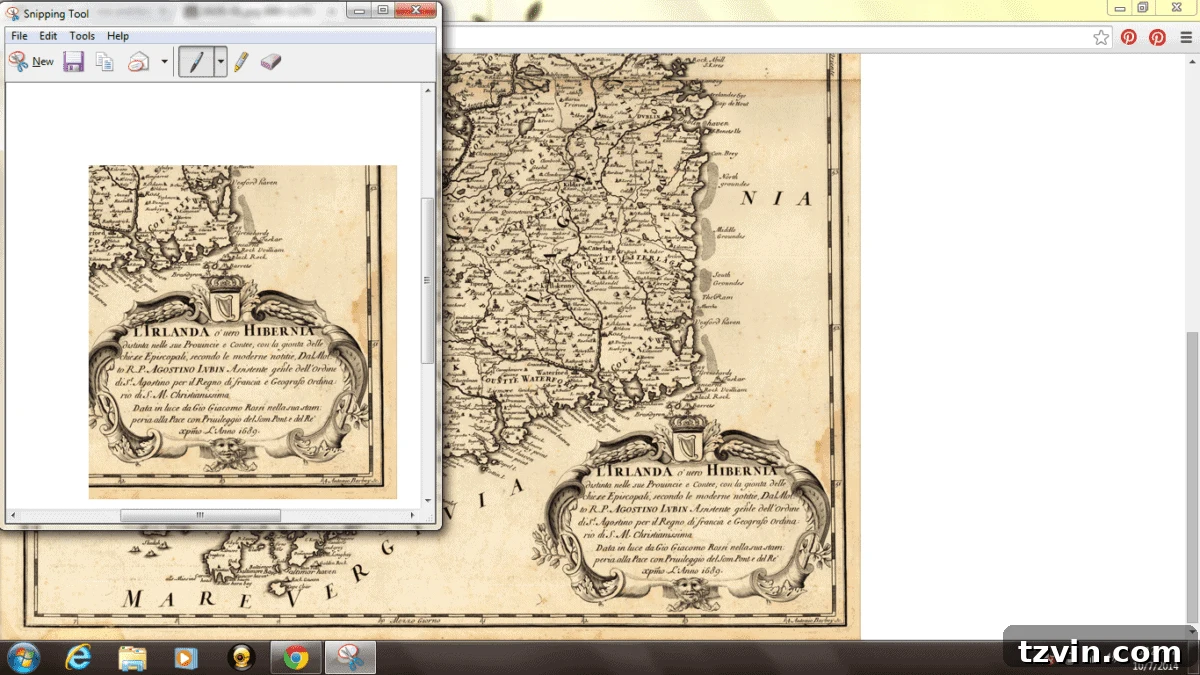Click the captured map snip in Snipping Tool
This screenshot has height=675, width=1200.
pyautogui.click(x=243, y=332)
